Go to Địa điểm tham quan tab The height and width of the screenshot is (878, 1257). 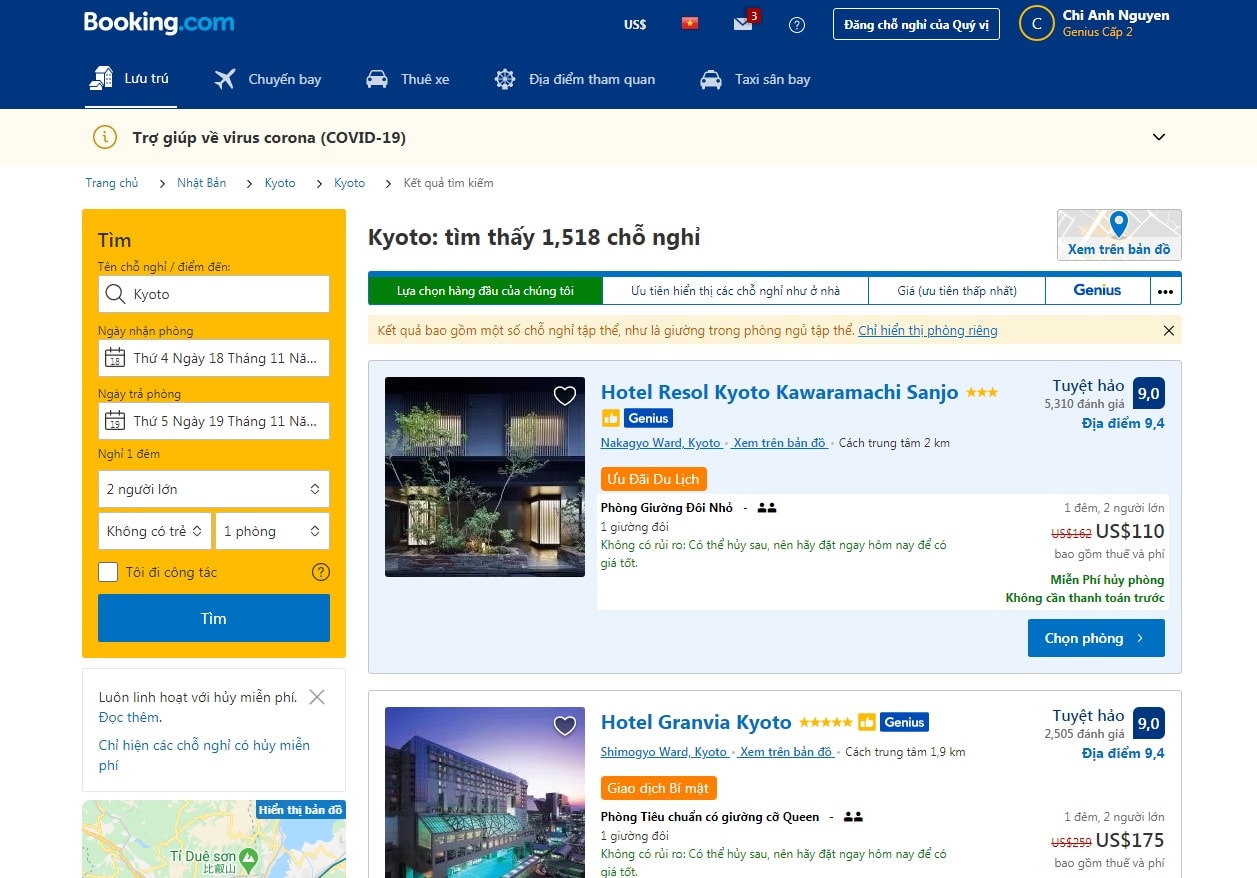click(575, 79)
